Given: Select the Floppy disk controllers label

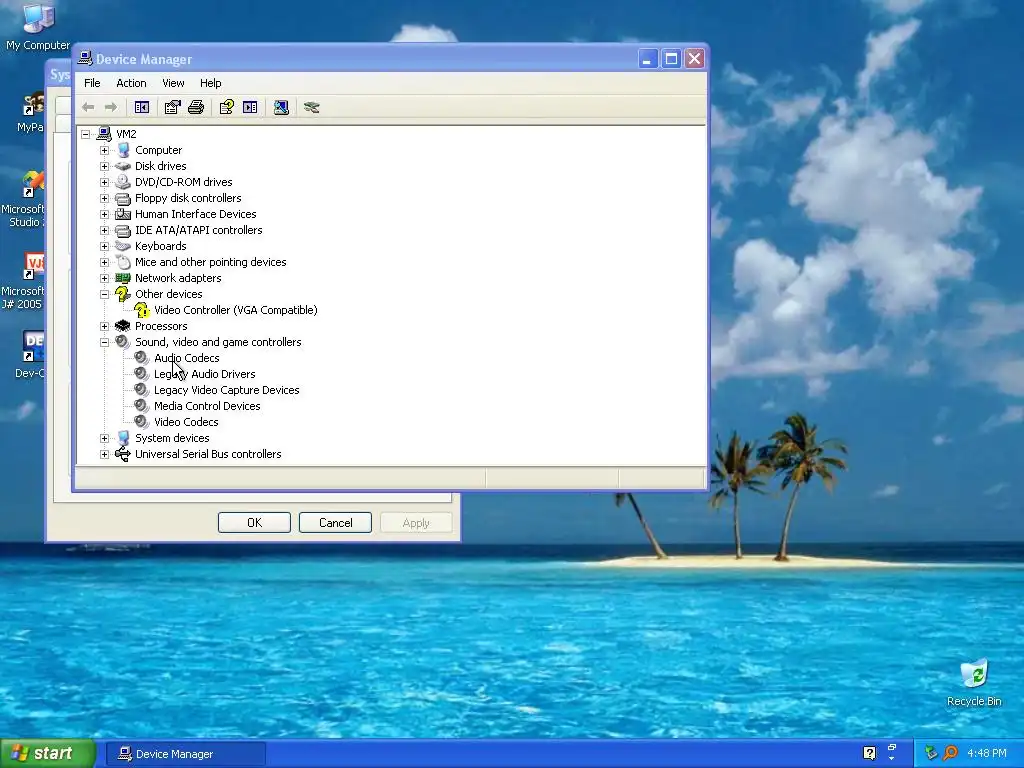Looking at the screenshot, I should pyautogui.click(x=188, y=198).
